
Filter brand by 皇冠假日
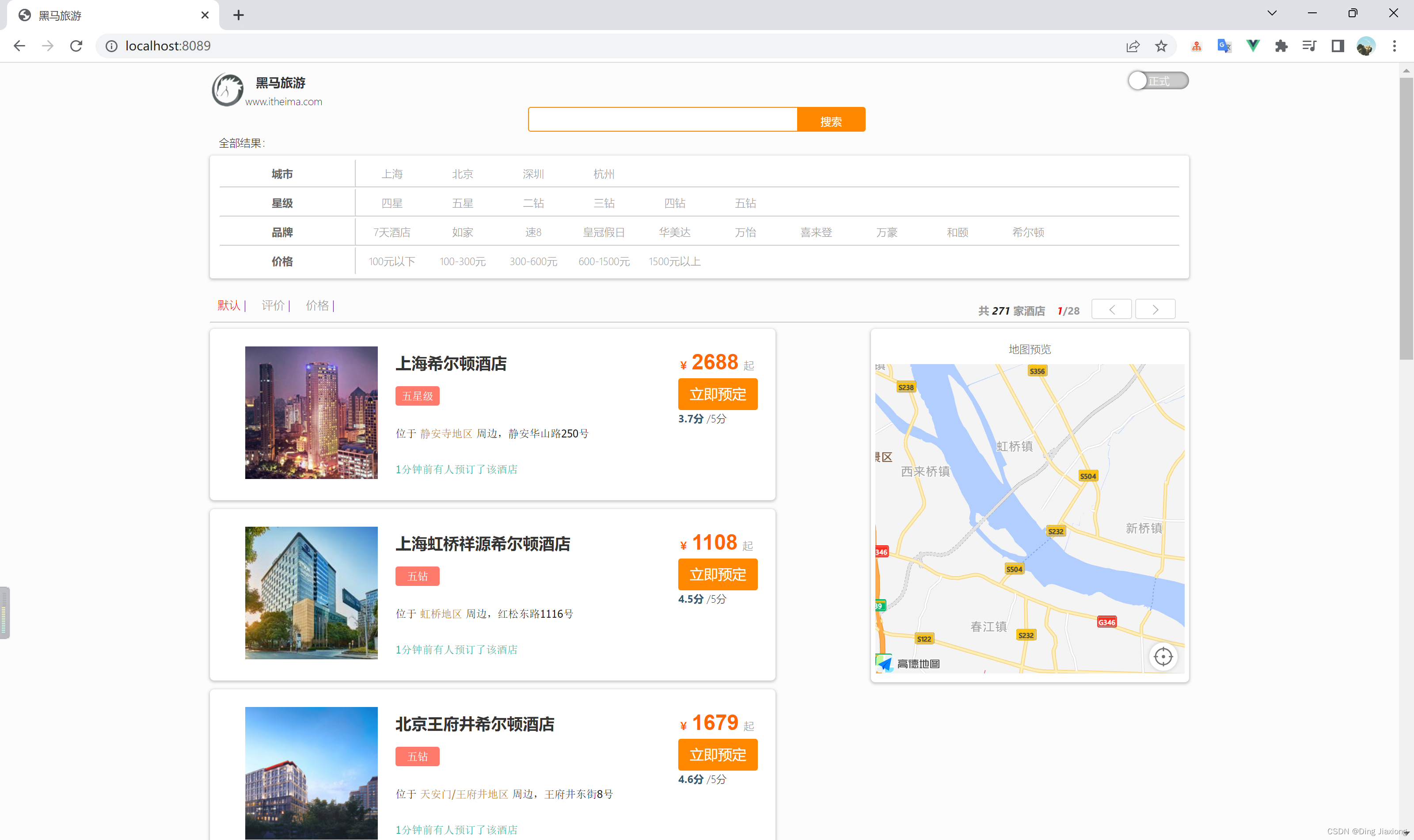pos(604,232)
